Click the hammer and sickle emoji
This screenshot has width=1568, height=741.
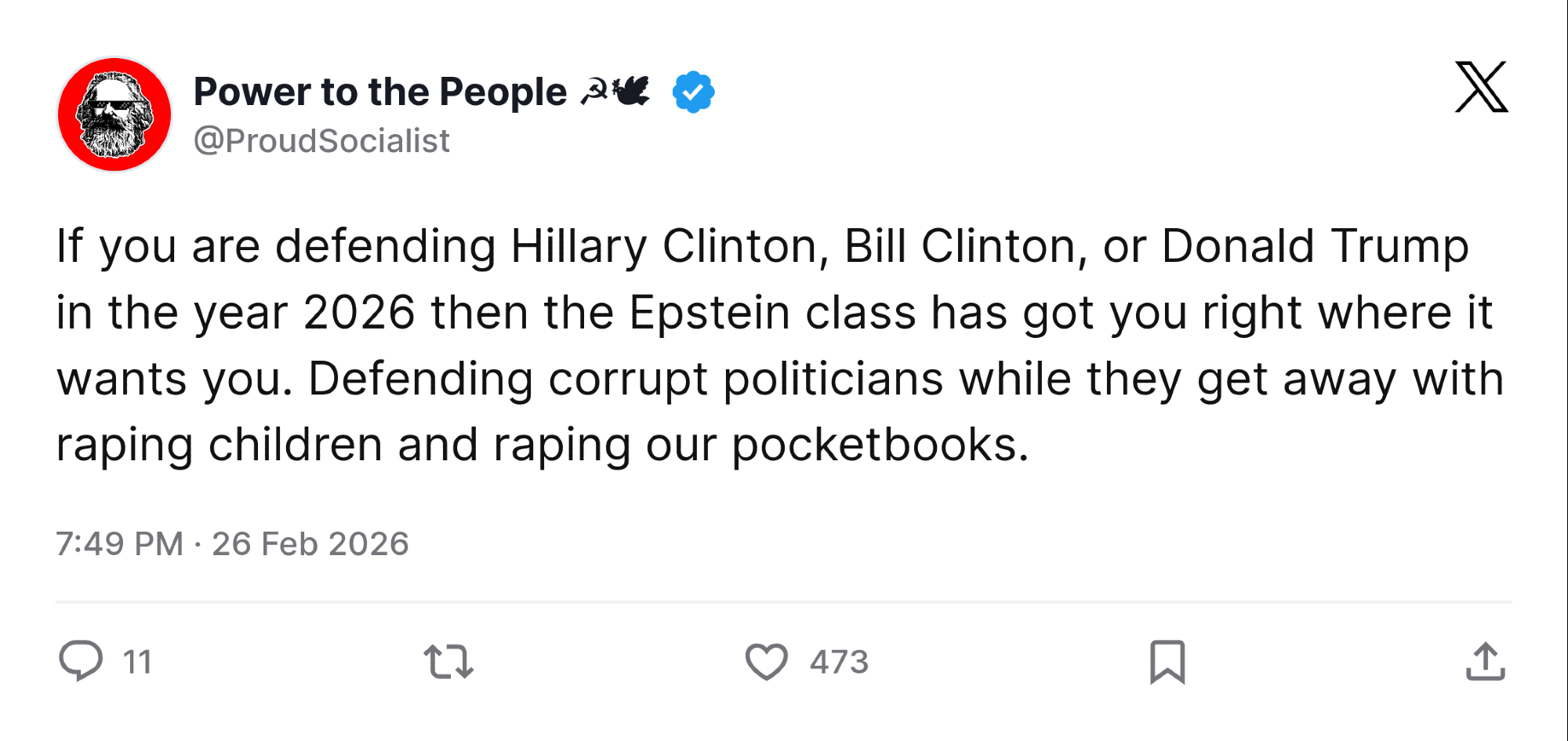coord(593,91)
